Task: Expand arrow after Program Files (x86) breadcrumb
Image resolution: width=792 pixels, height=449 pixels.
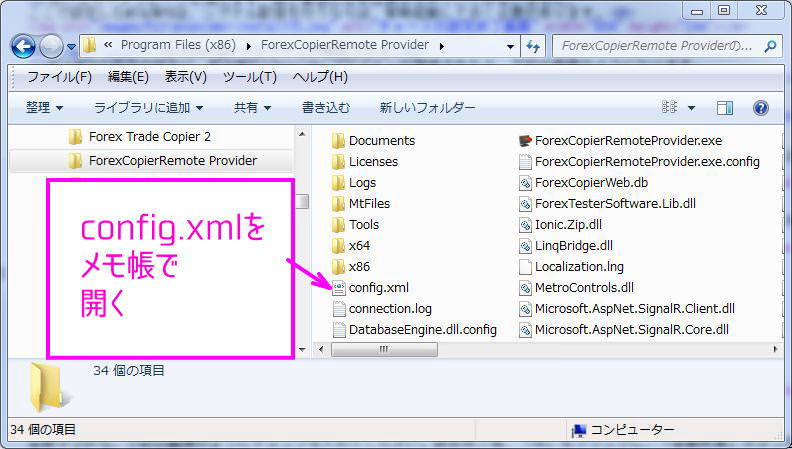Action: coord(249,46)
